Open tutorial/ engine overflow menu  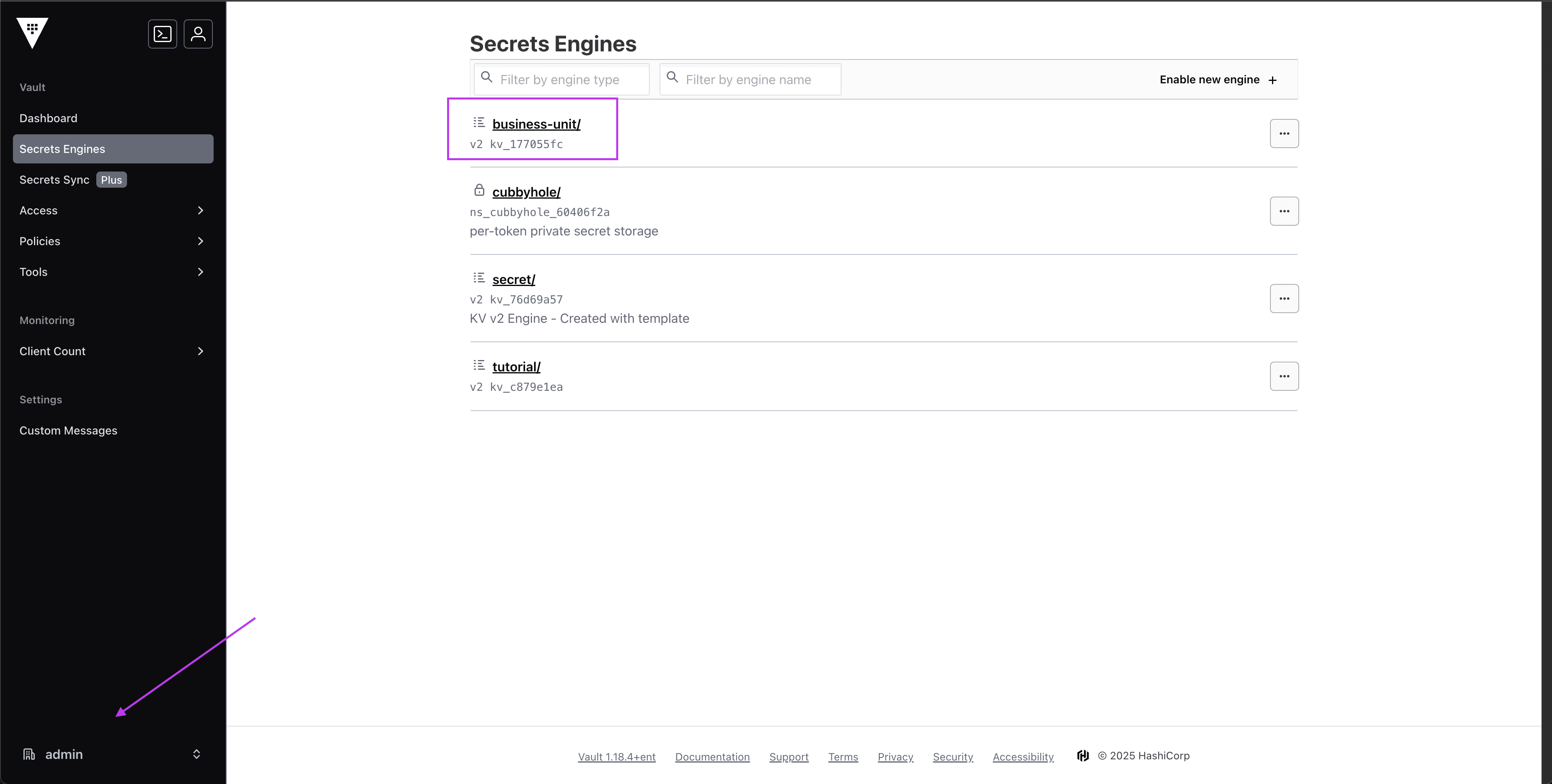1284,376
